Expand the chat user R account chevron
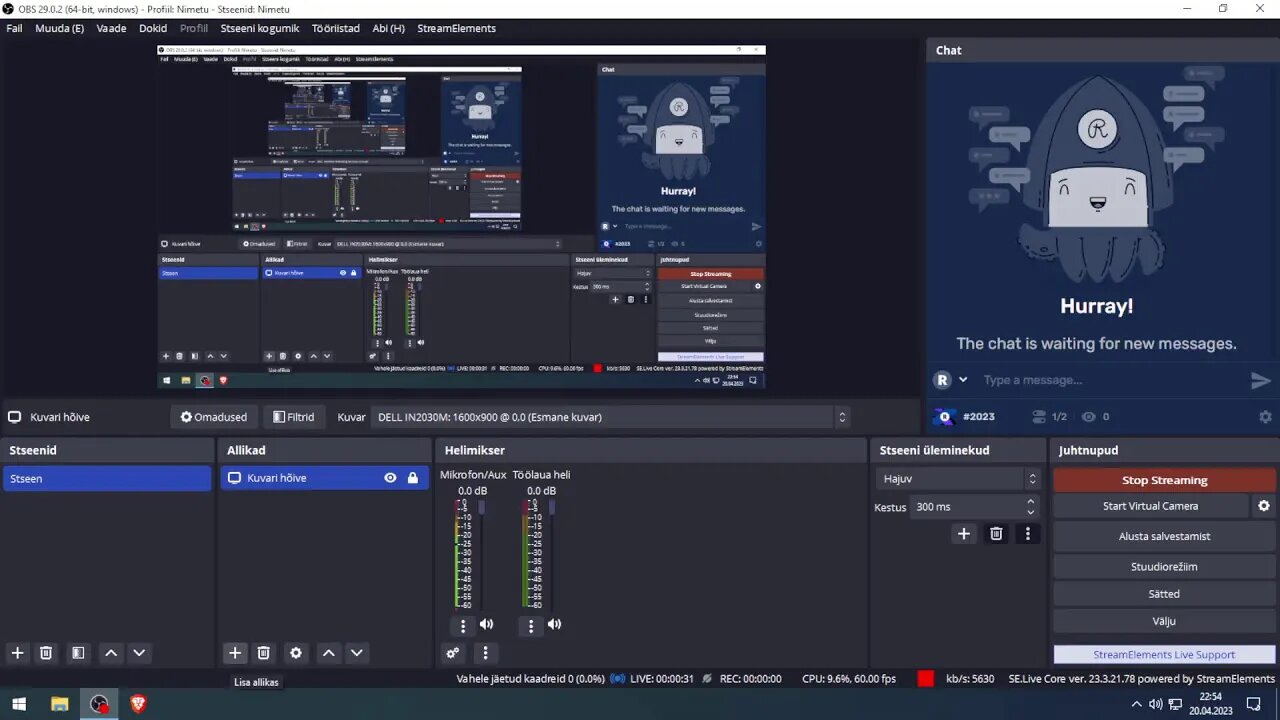1280x720 pixels. click(963, 380)
